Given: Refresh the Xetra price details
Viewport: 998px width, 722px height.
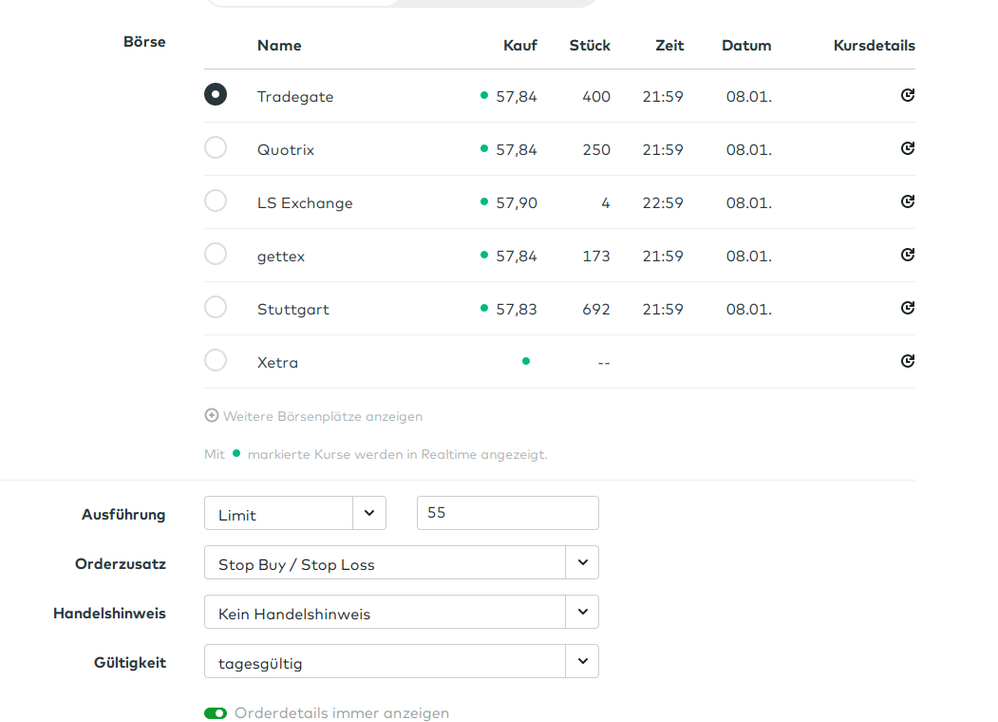Looking at the screenshot, I should point(907,361).
